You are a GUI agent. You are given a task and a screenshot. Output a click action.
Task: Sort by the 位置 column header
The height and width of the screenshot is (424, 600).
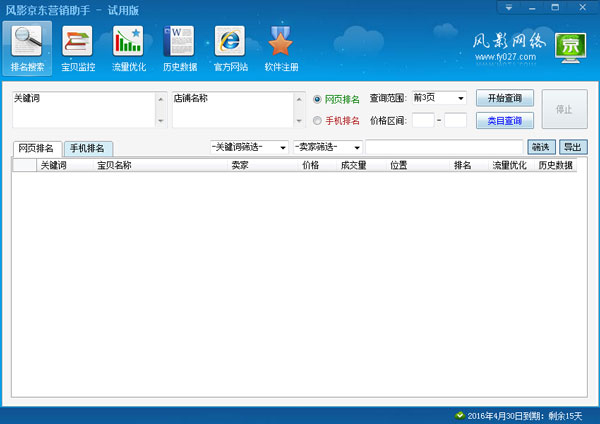pyautogui.click(x=418, y=165)
